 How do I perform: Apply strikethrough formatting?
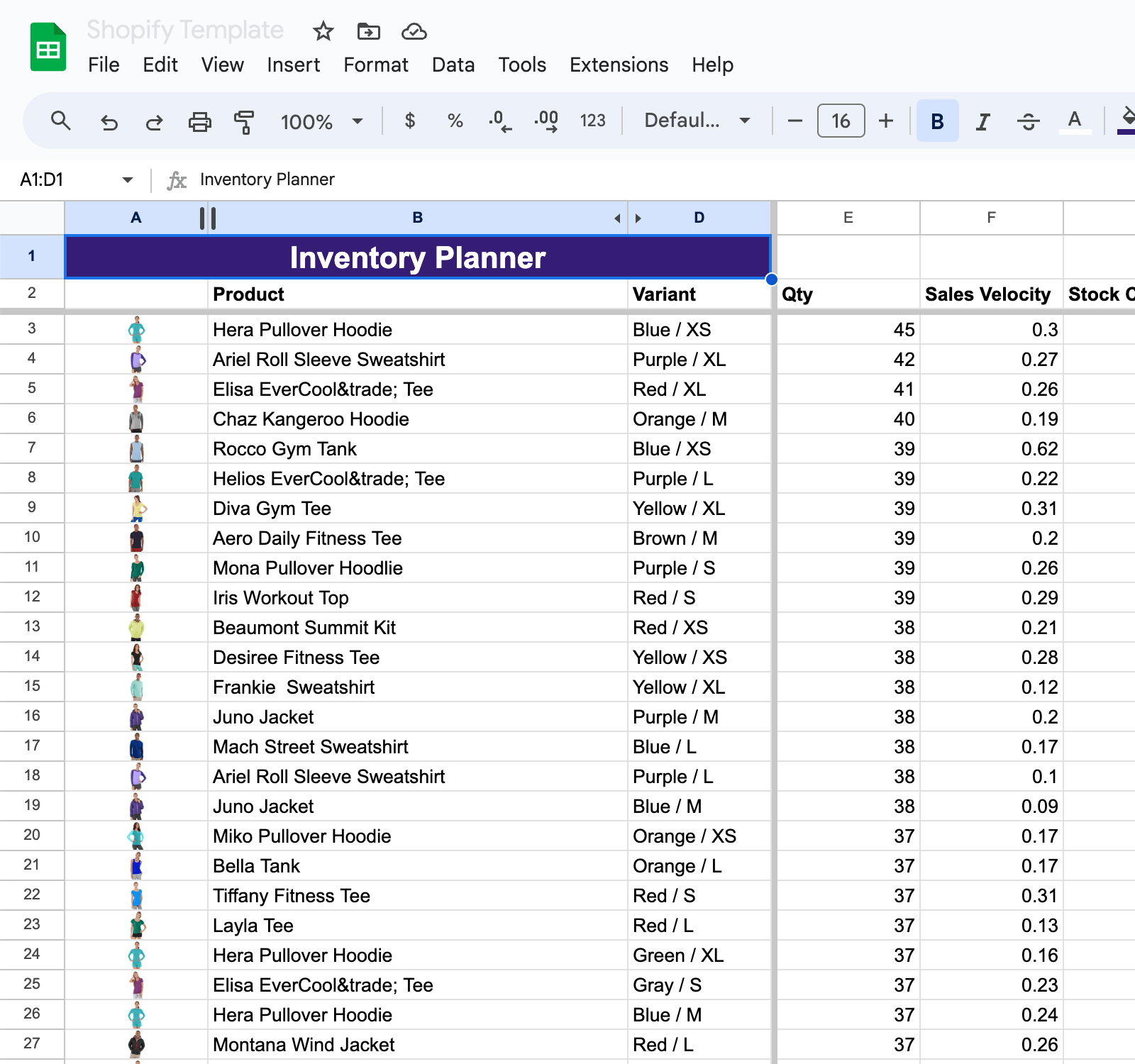coord(1028,121)
